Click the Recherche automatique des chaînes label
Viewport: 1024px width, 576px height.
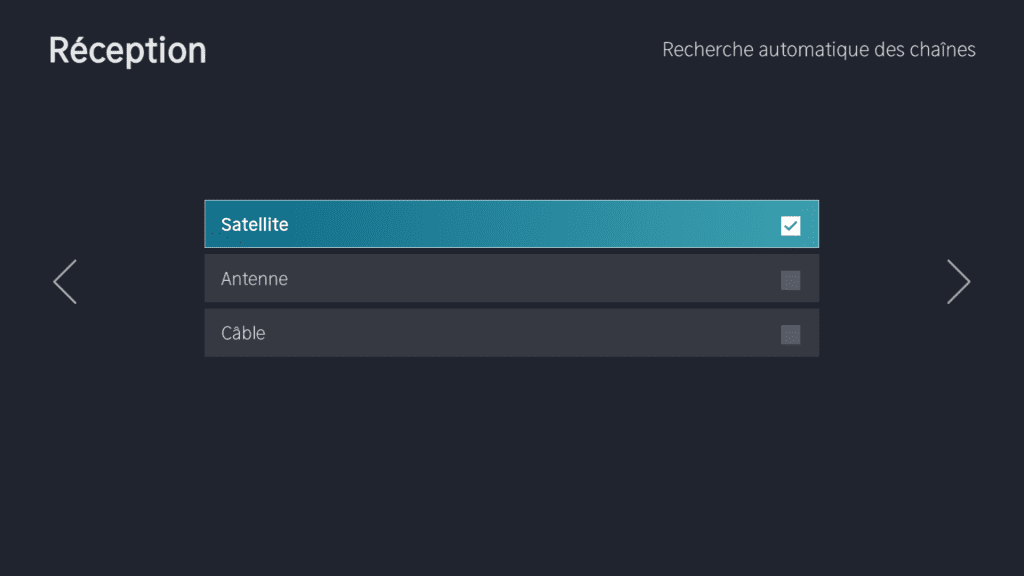818,49
